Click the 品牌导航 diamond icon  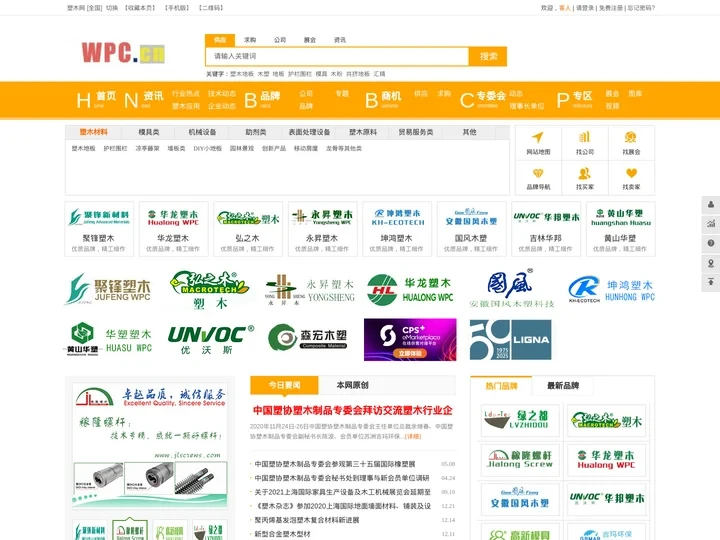click(x=538, y=178)
